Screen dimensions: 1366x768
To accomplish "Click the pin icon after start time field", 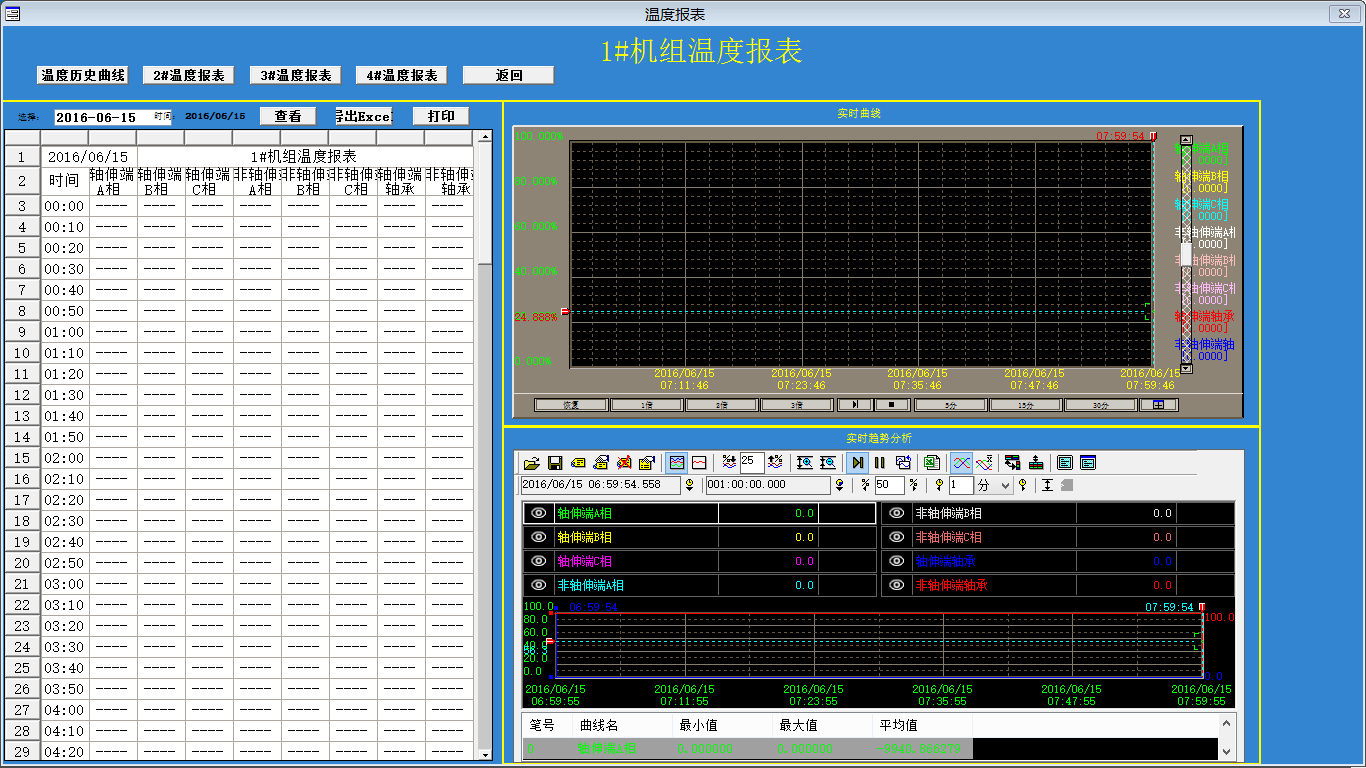I will 690,485.
